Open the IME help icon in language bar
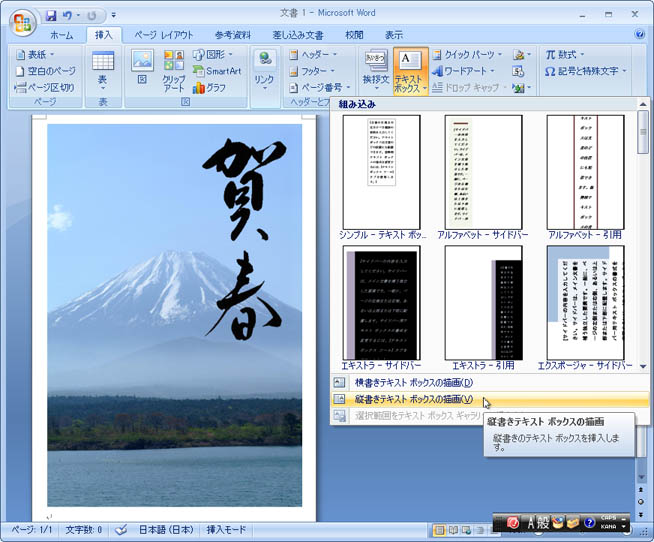The image size is (654, 542). click(589, 522)
